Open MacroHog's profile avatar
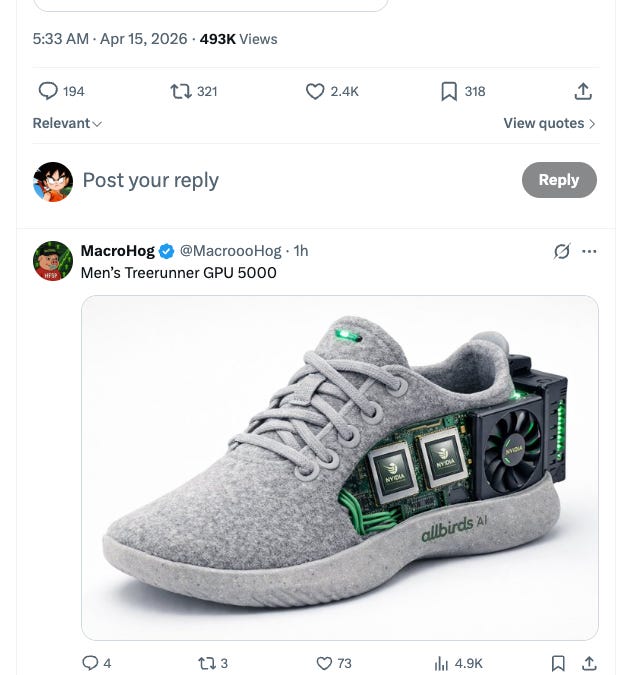This screenshot has height=675, width=640. [53, 261]
